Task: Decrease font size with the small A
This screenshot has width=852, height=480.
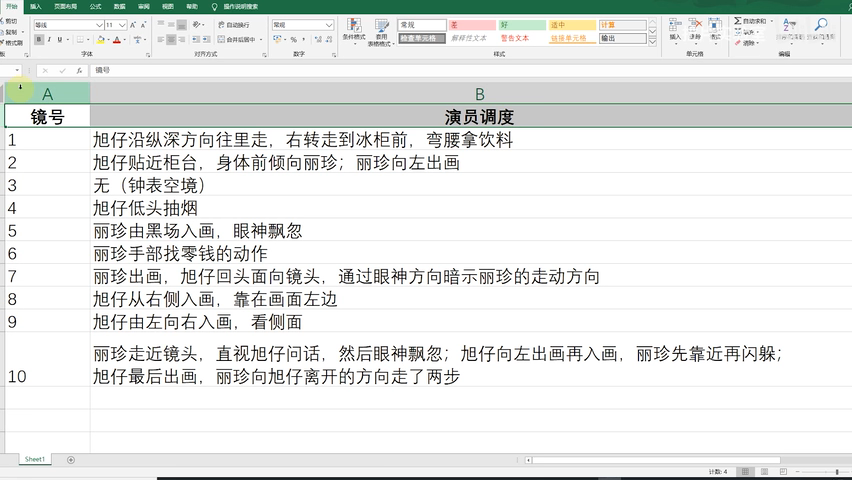Action: (143, 25)
